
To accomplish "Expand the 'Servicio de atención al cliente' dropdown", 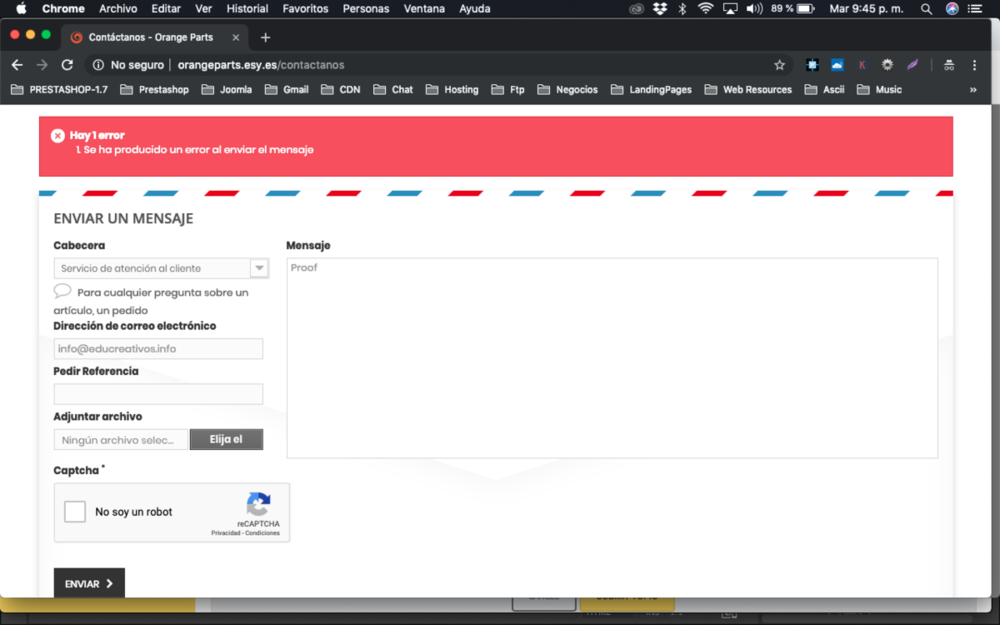I will (260, 268).
